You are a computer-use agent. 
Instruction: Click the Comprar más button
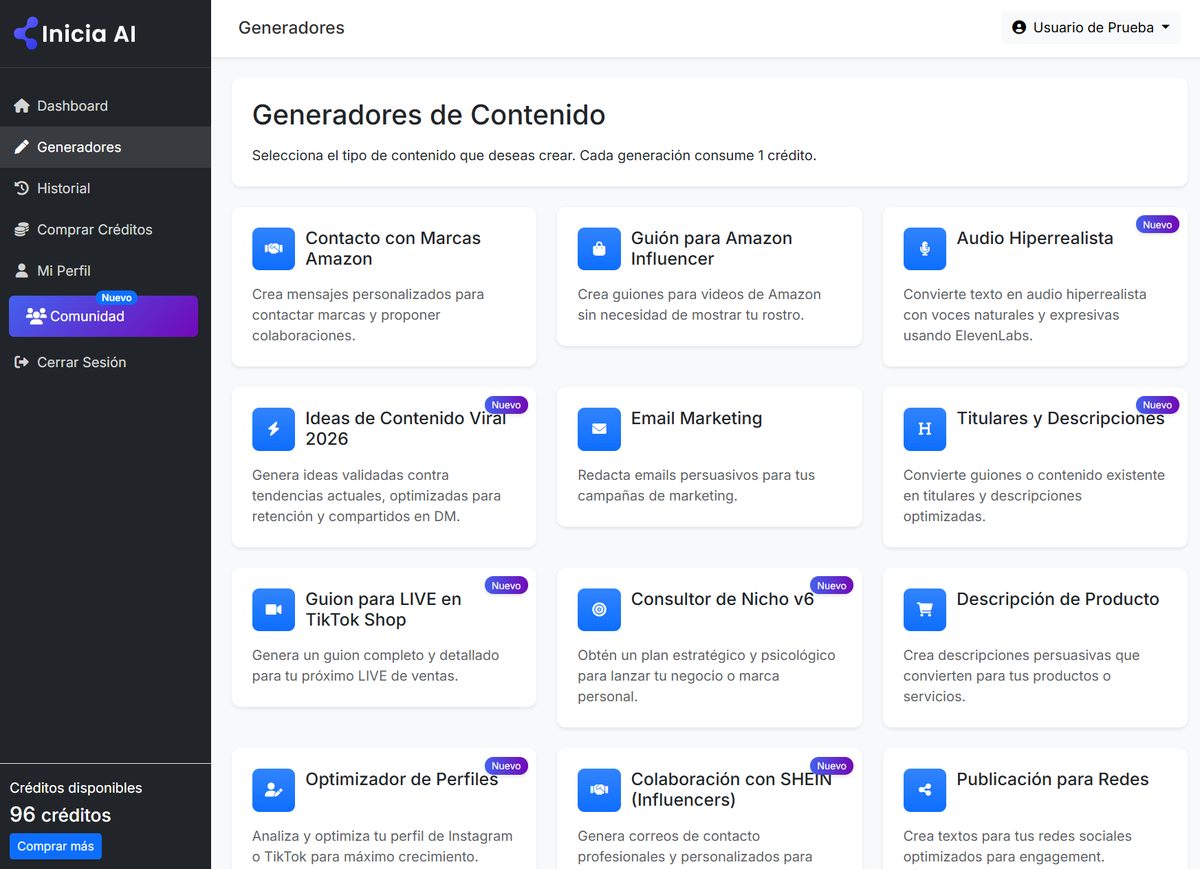click(55, 846)
